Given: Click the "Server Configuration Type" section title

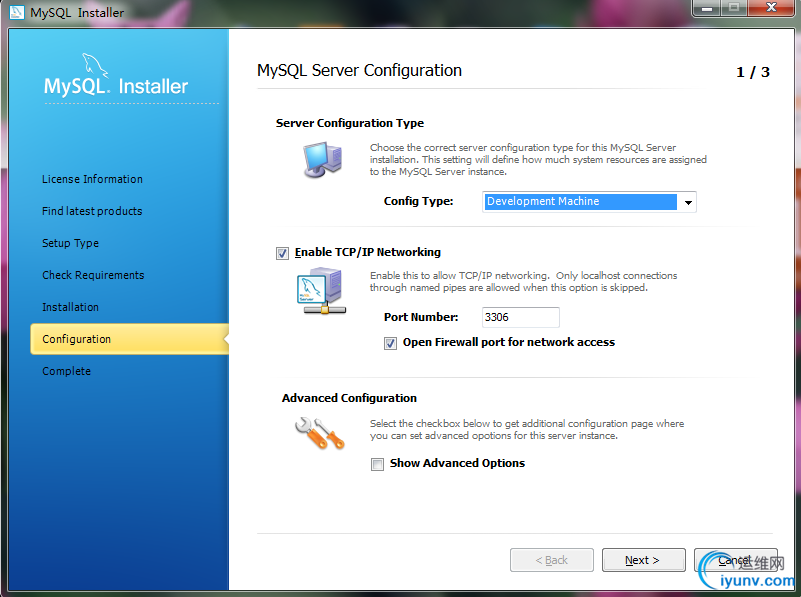Looking at the screenshot, I should (350, 123).
